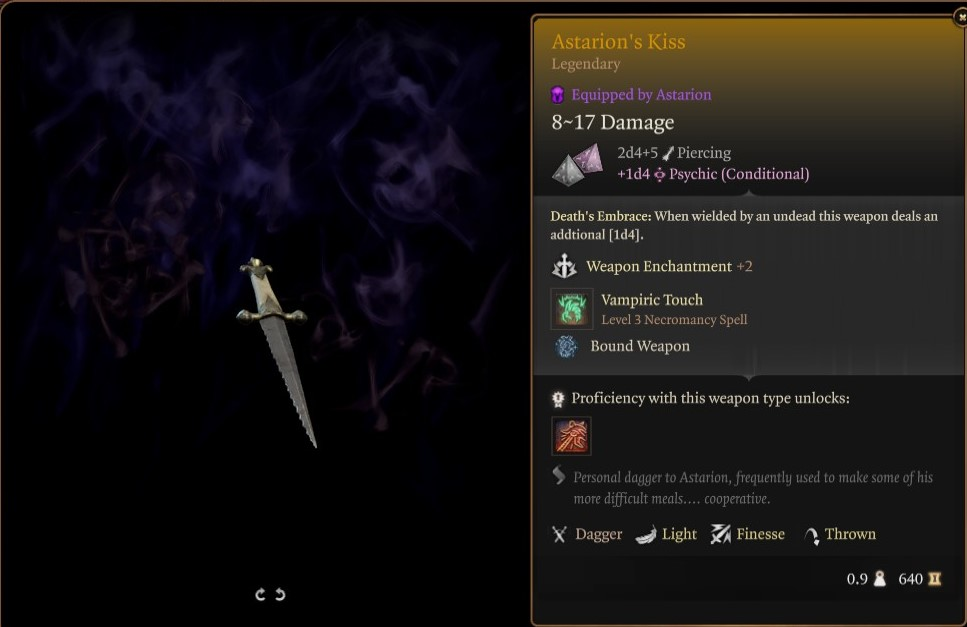Click the Vampiric Touch spell icon

pos(572,309)
